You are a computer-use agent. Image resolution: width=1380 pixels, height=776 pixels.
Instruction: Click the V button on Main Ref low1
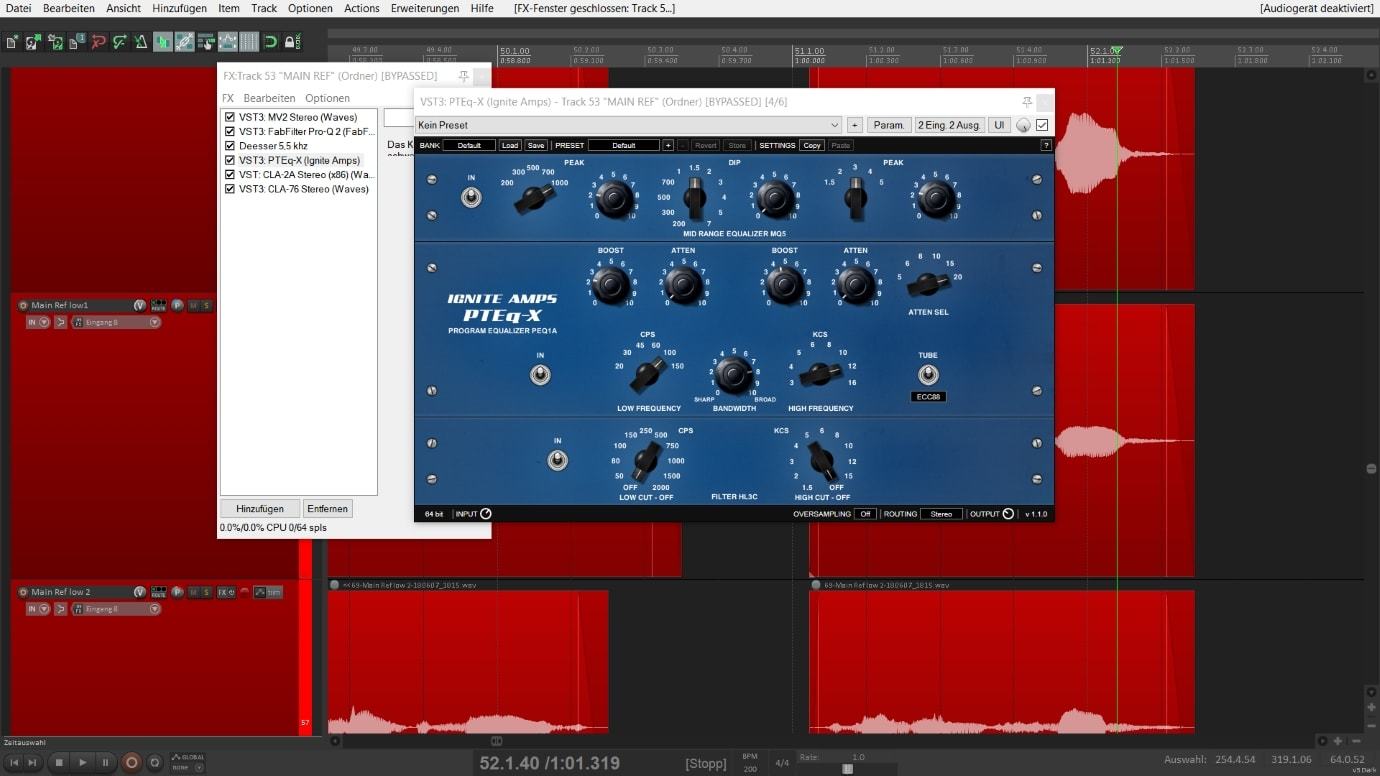pos(140,305)
